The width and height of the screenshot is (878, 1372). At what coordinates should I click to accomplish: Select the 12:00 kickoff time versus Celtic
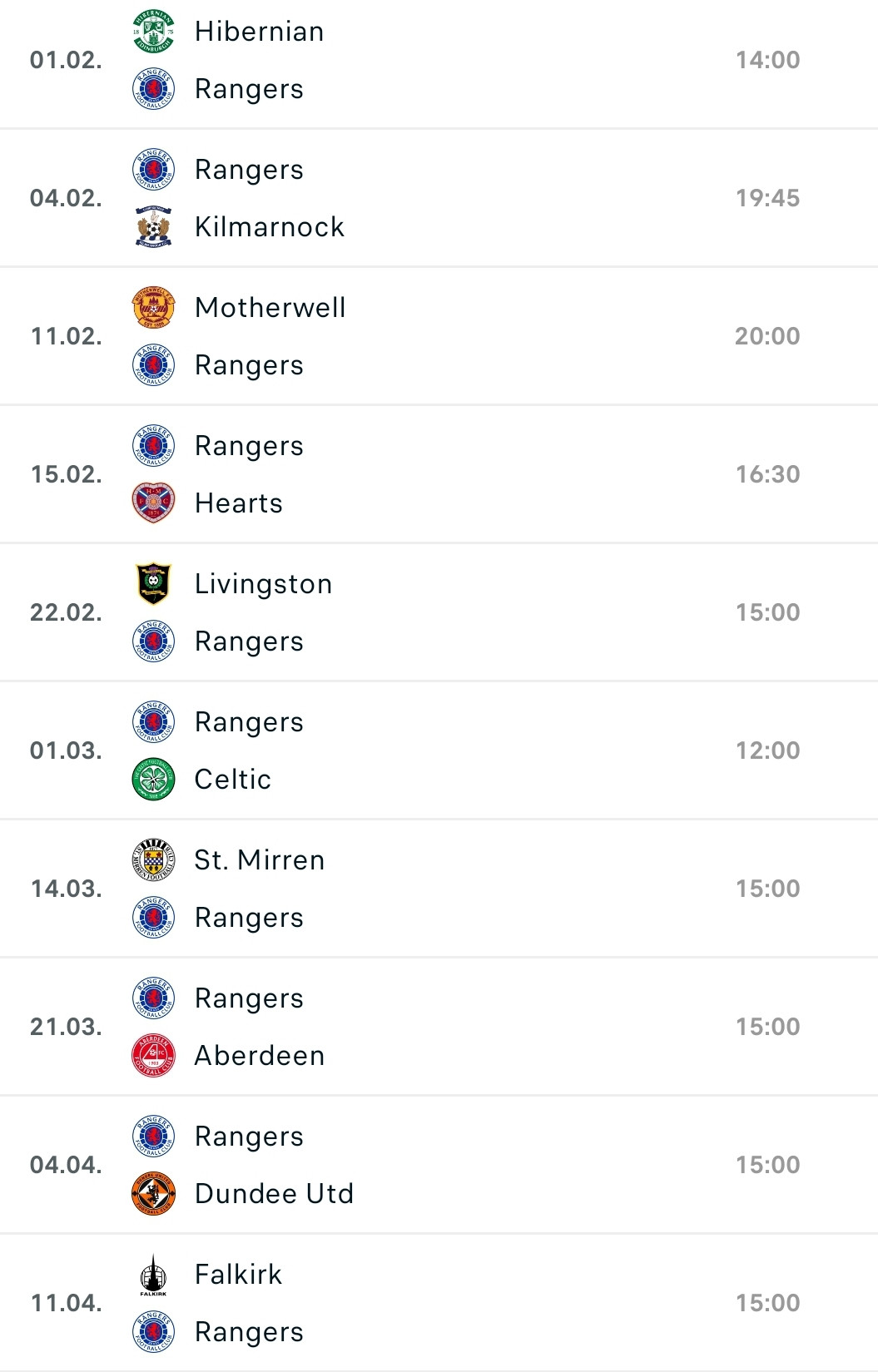point(767,750)
